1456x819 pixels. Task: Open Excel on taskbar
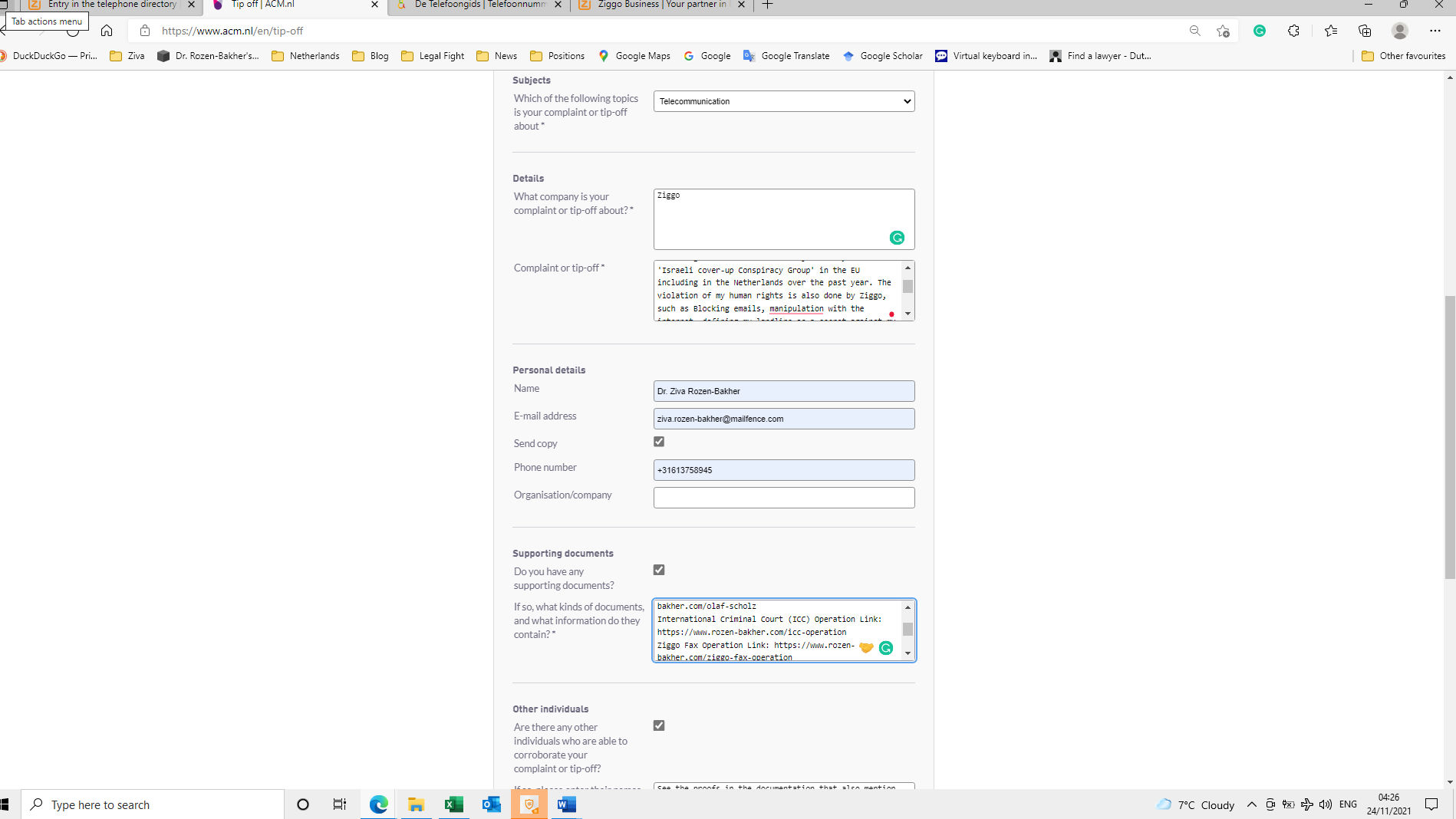[453, 804]
